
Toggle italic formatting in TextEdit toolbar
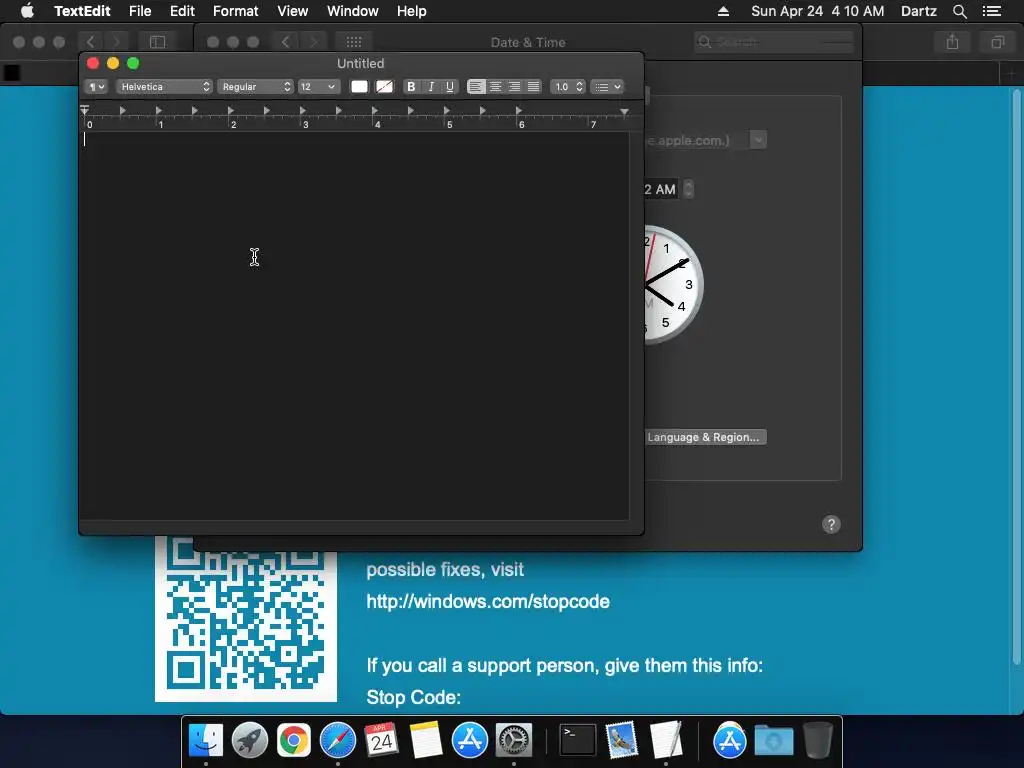(x=431, y=87)
